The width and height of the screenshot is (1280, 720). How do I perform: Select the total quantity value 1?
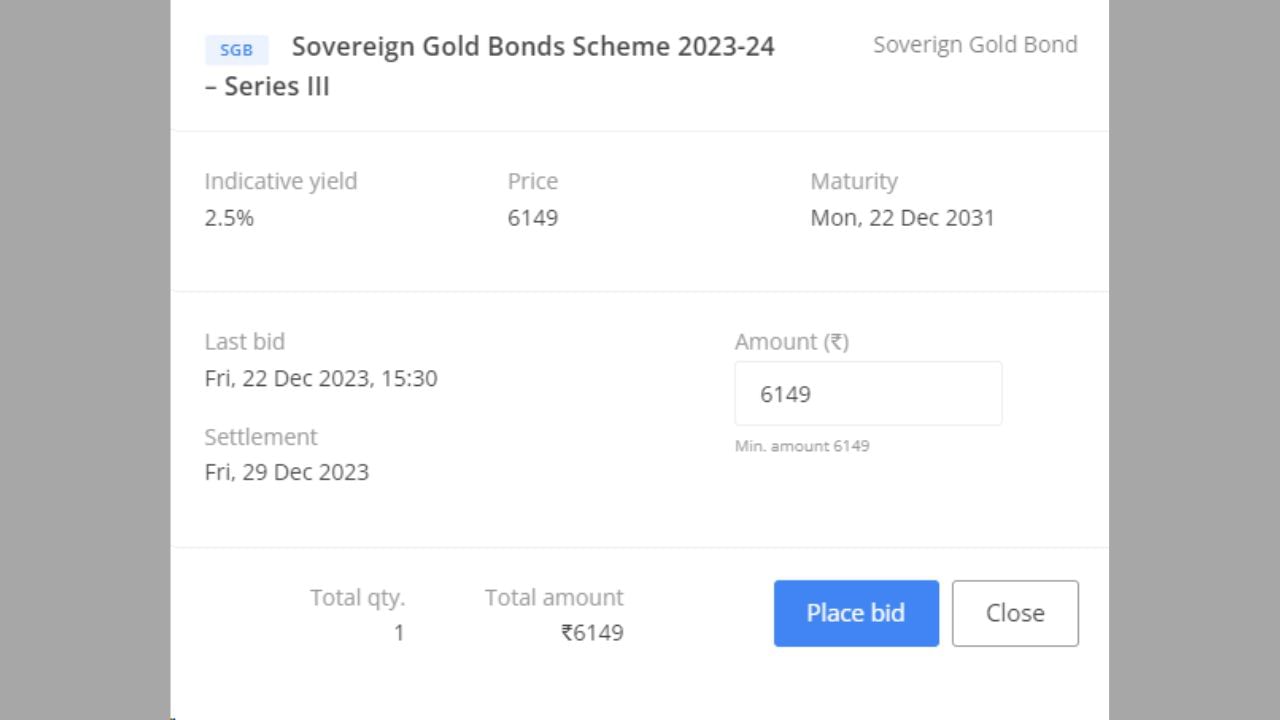(399, 633)
